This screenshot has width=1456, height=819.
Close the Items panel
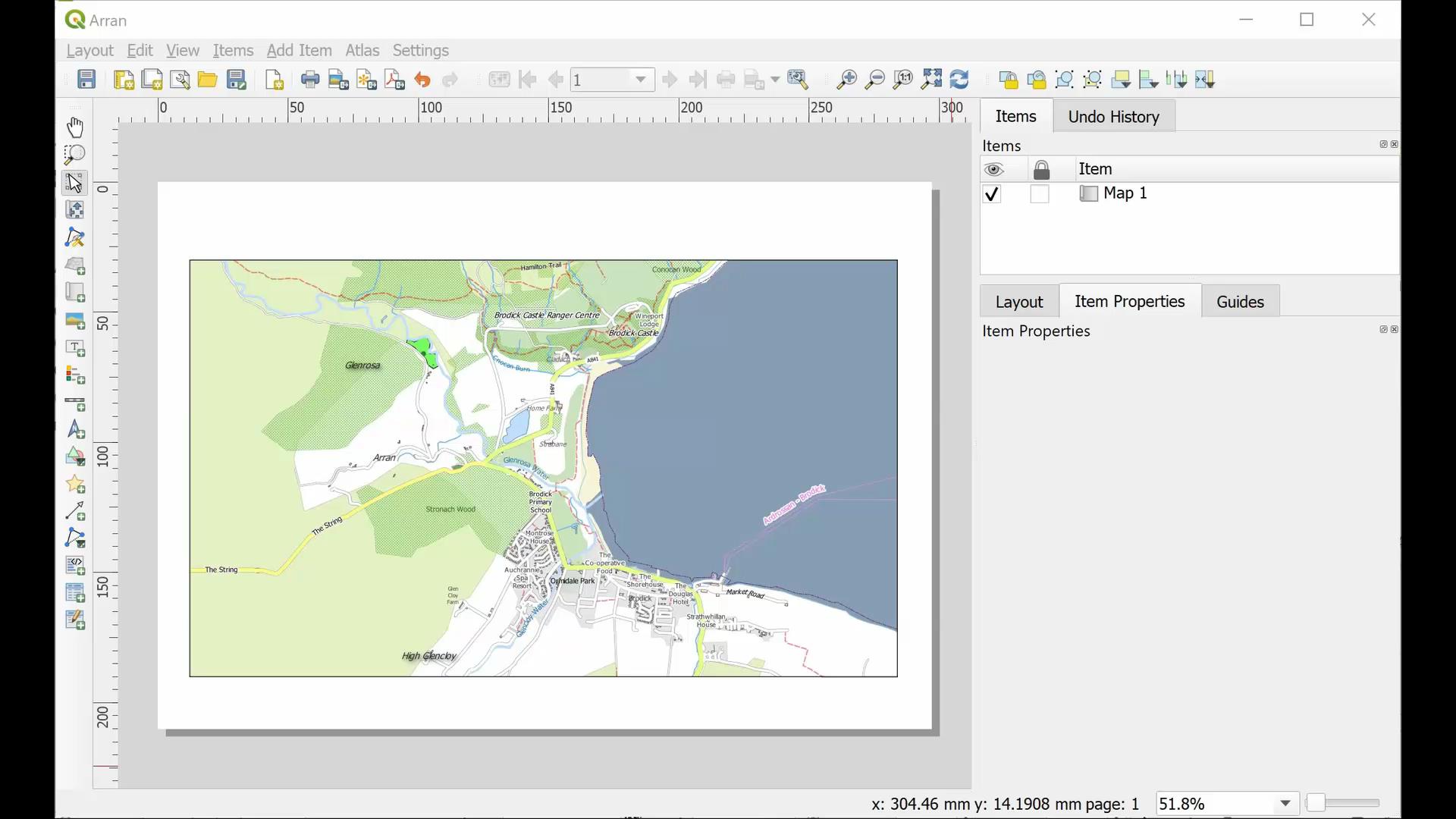[1394, 144]
